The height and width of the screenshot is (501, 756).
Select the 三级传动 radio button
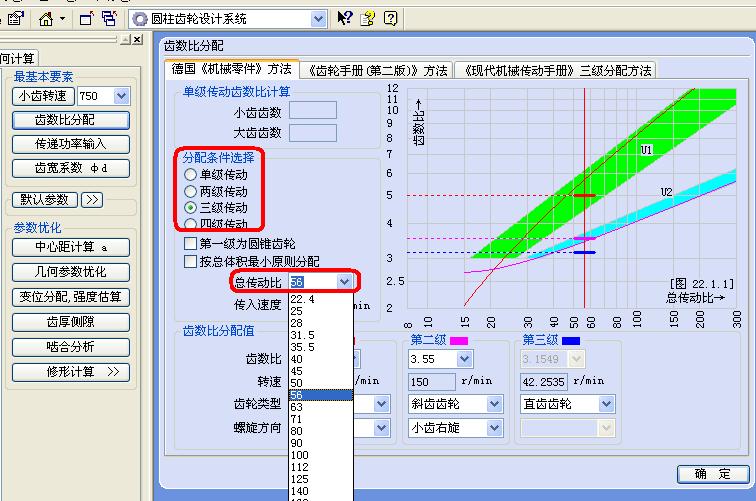pos(191,208)
